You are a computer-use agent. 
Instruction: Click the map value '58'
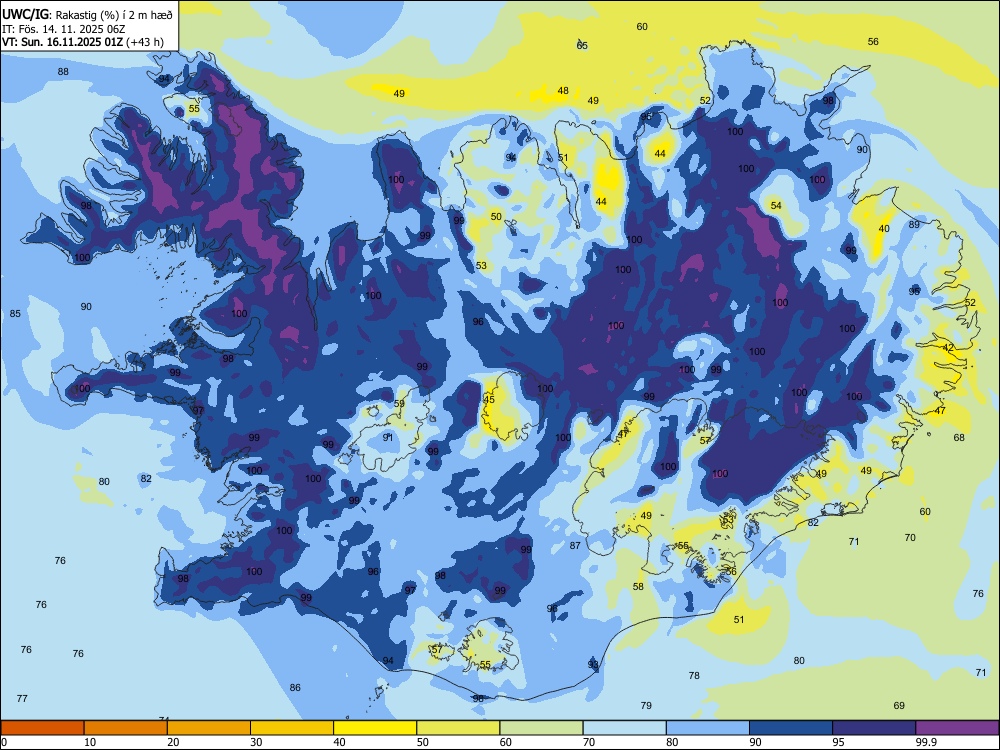(638, 587)
